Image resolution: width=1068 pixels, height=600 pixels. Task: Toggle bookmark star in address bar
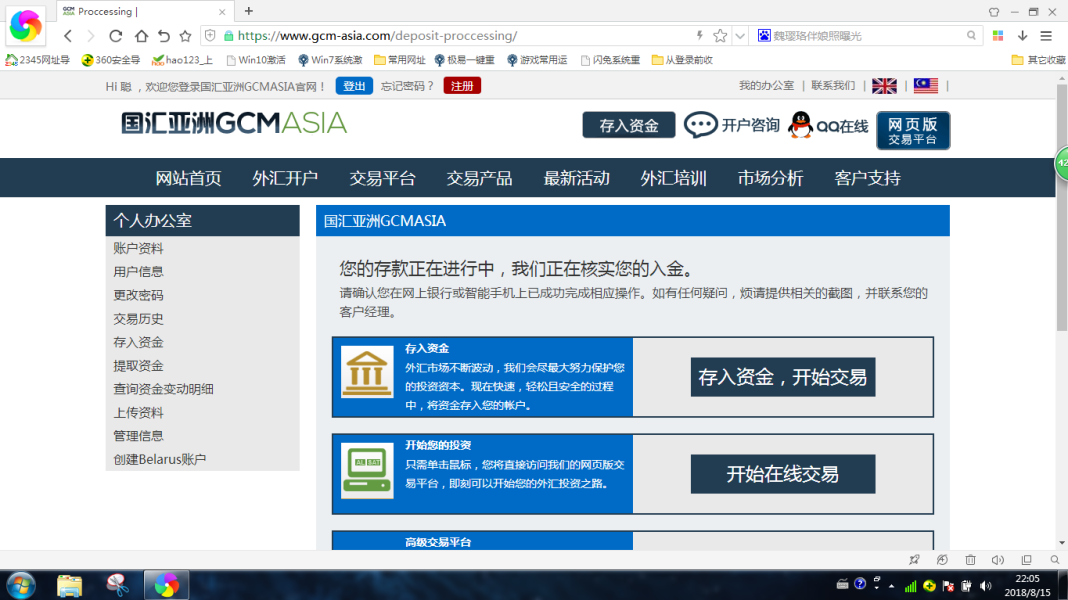(x=720, y=36)
